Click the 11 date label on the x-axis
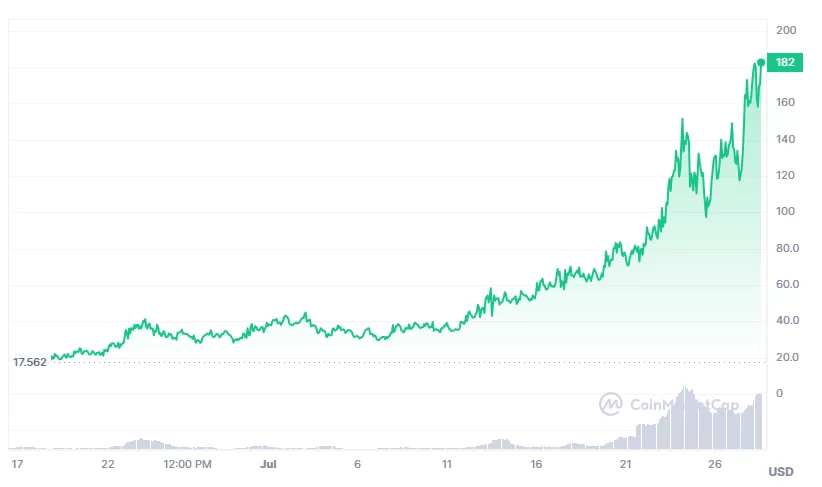 (x=448, y=464)
